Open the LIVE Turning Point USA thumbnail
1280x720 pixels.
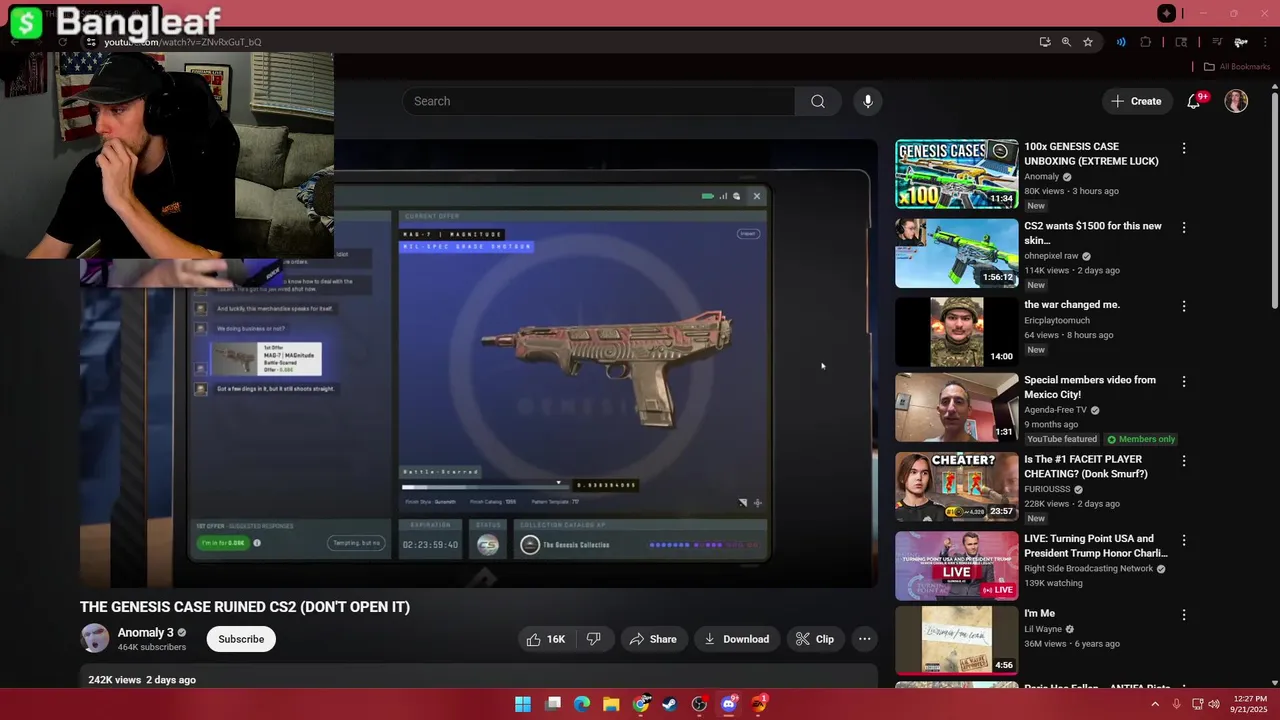coord(956,566)
